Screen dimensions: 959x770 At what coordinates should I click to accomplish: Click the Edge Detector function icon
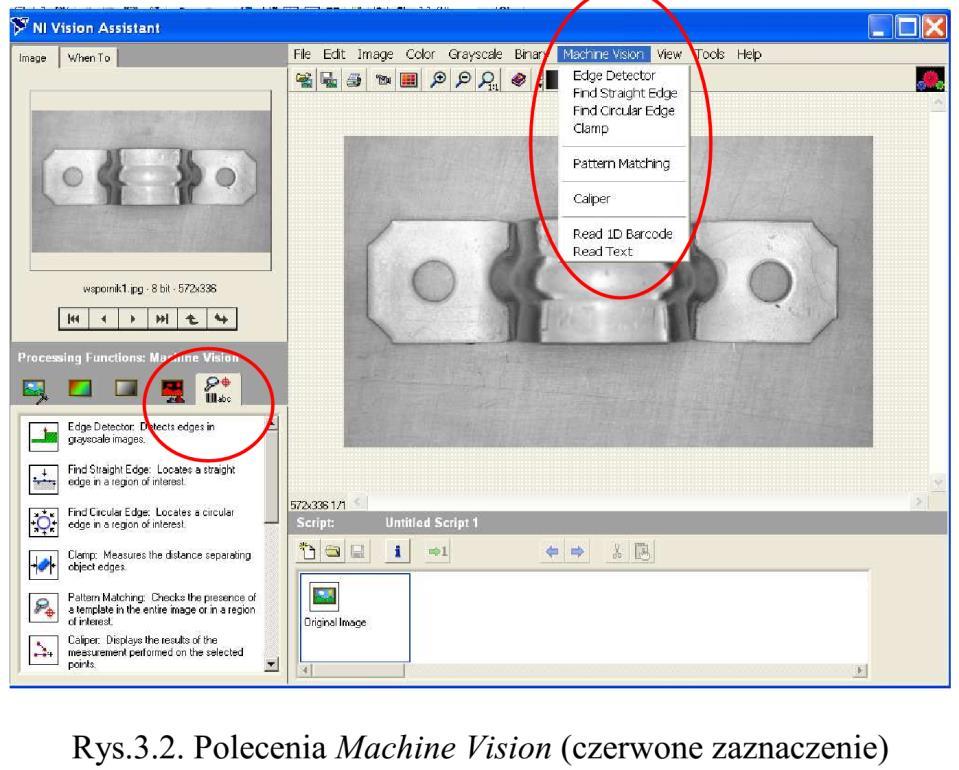pos(43,436)
